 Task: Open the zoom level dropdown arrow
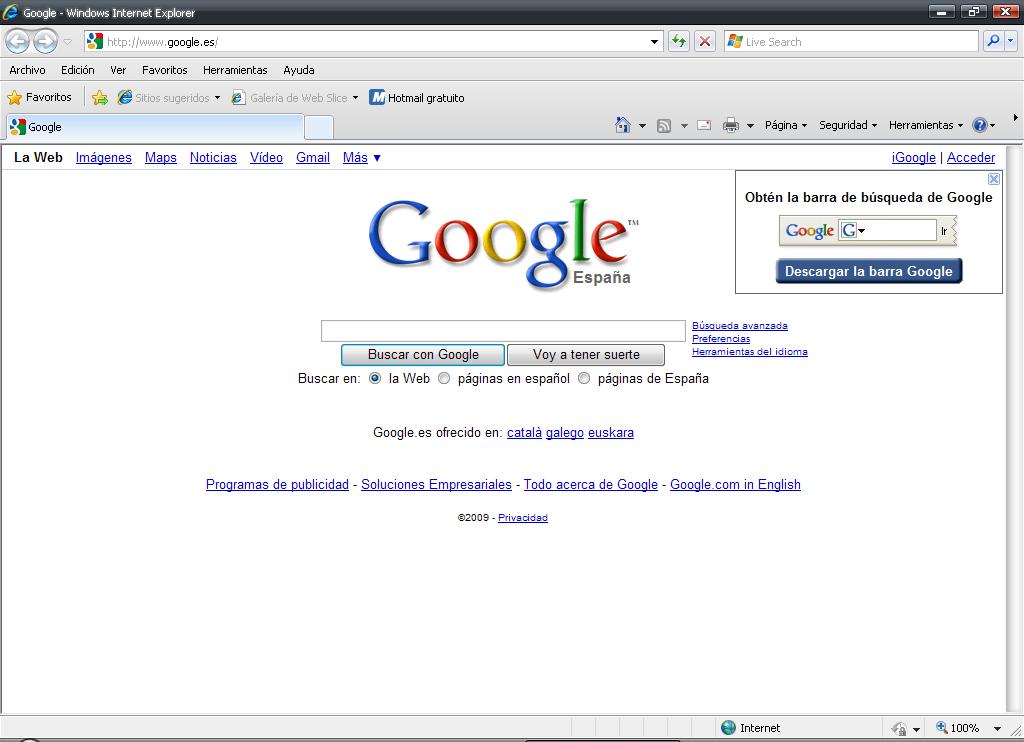(997, 728)
